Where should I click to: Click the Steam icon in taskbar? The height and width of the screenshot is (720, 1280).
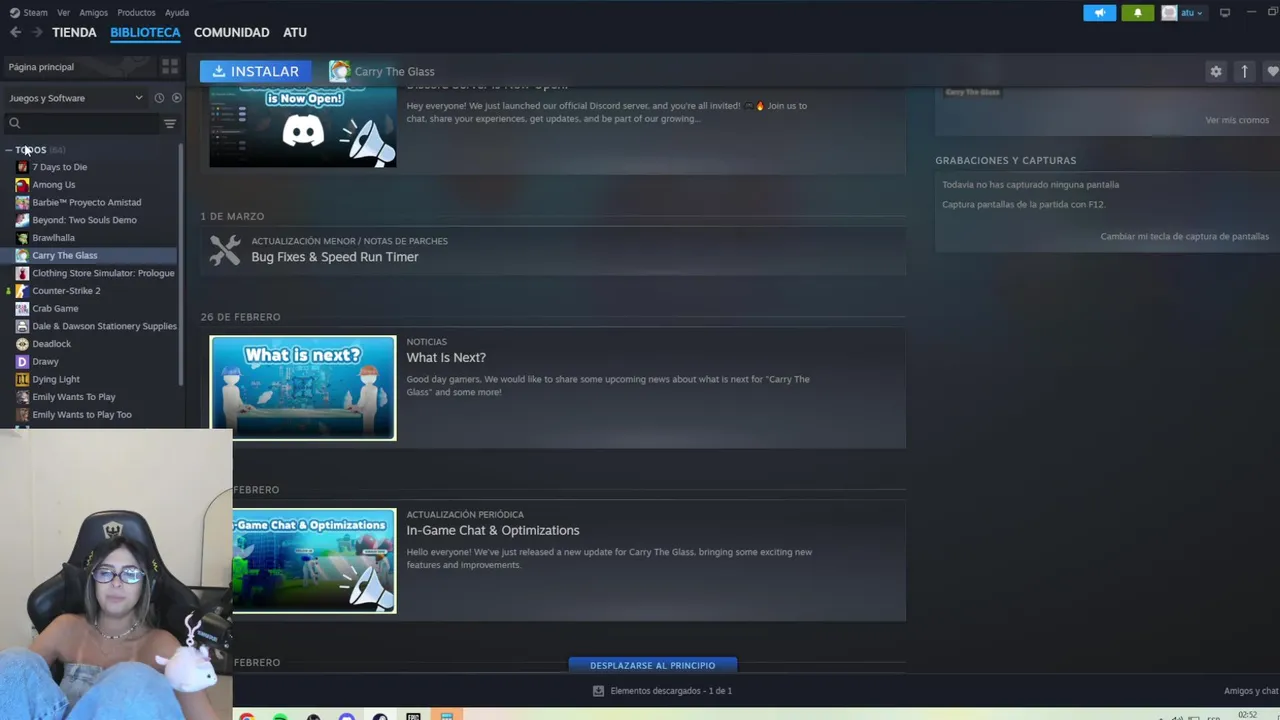pyautogui.click(x=380, y=716)
